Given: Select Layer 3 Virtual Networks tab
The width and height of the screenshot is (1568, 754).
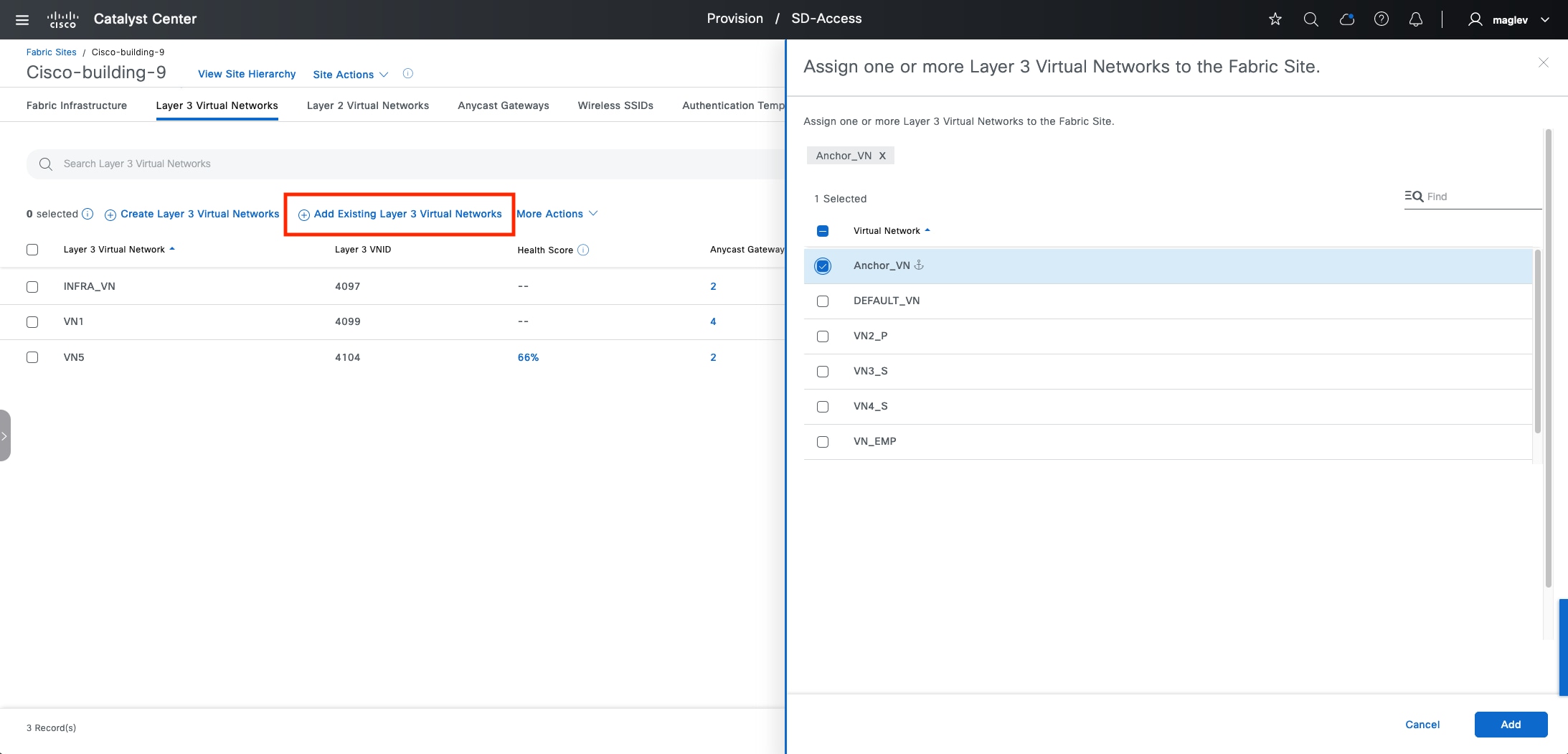Looking at the screenshot, I should (217, 105).
